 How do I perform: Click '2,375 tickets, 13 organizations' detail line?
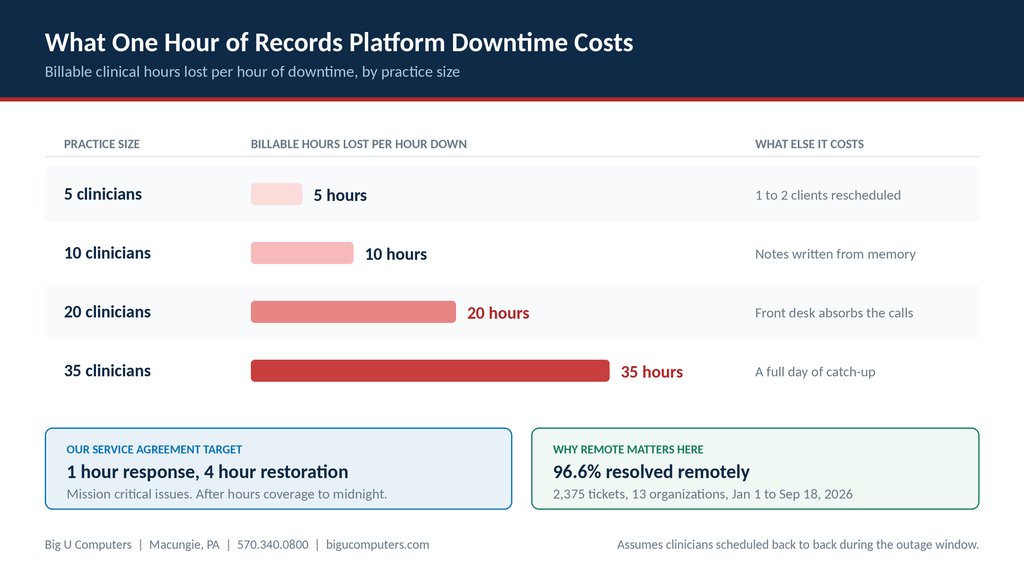[x=703, y=494]
